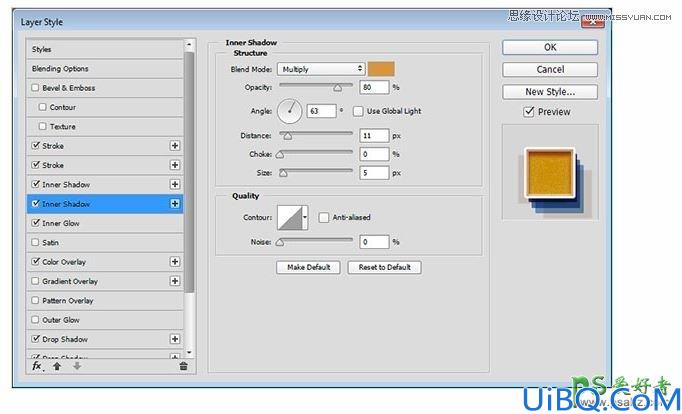Screen dimensions: 682x414
Task: Click the angle dial control
Action: 289,111
